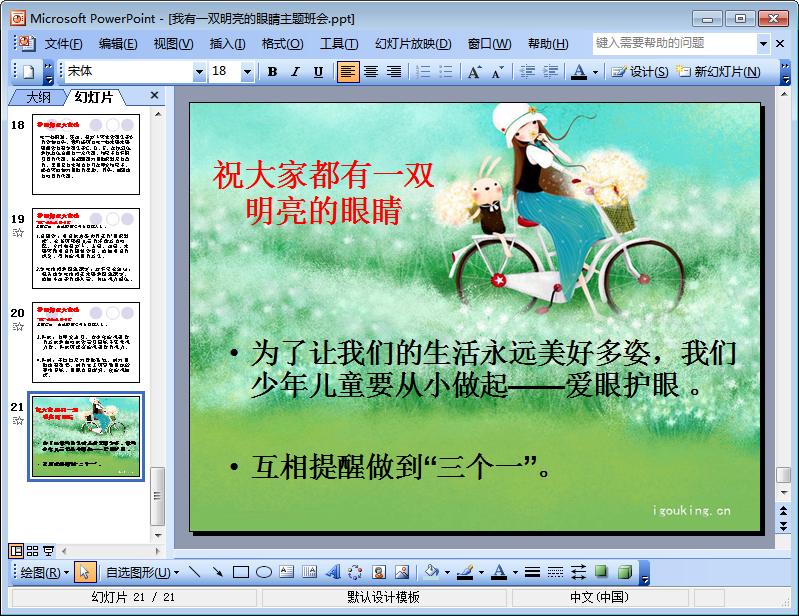Viewport: 799px width, 616px height.
Task: Select the Rectangle drawing tool
Action: [241, 572]
